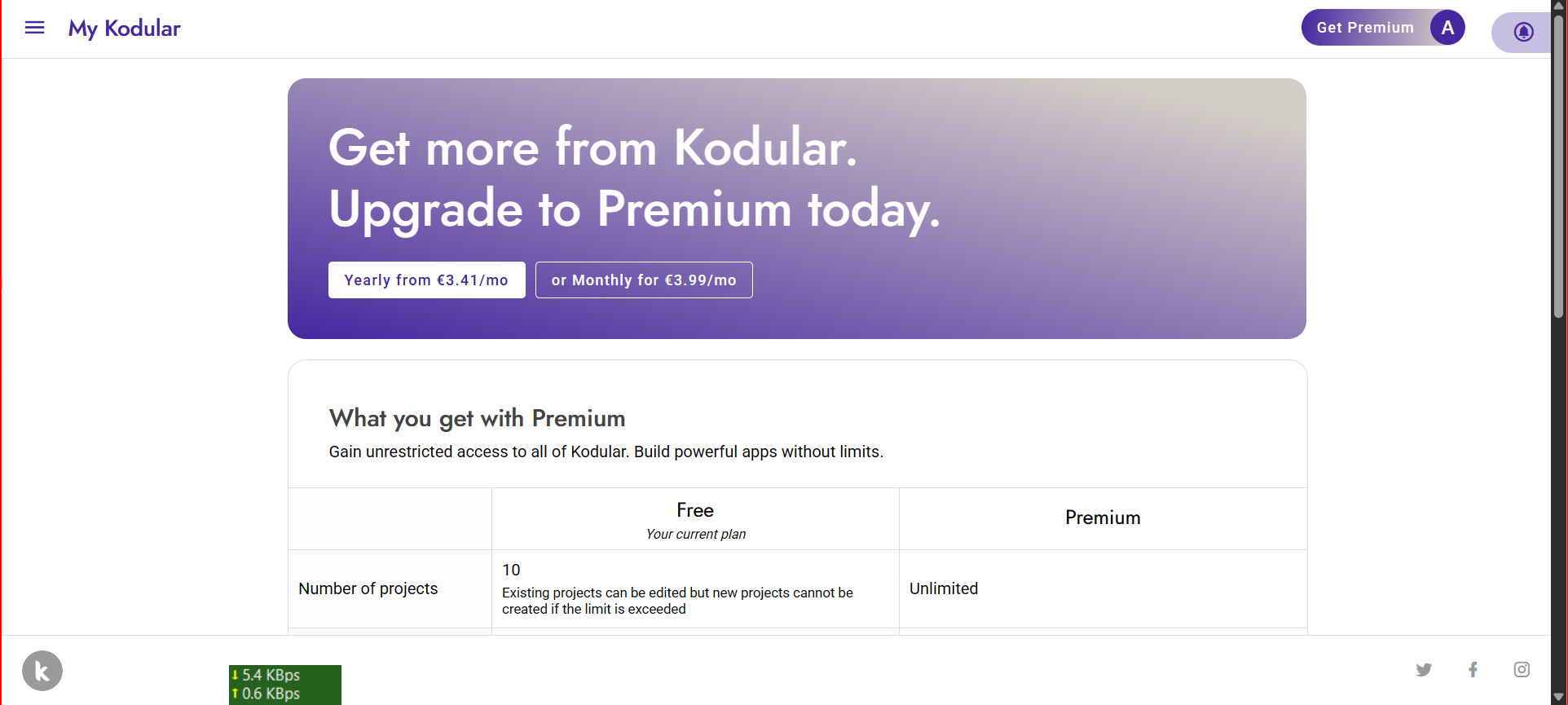Choose Yearly from €3.41/mo plan

[426, 280]
